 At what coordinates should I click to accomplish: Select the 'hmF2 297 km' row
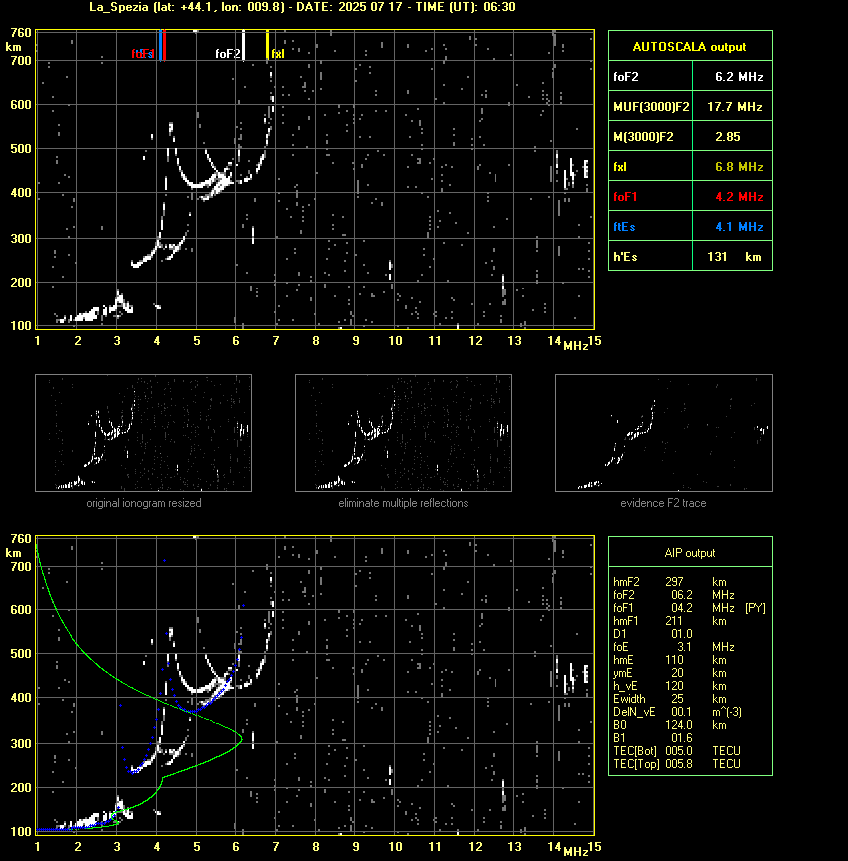pyautogui.click(x=670, y=582)
